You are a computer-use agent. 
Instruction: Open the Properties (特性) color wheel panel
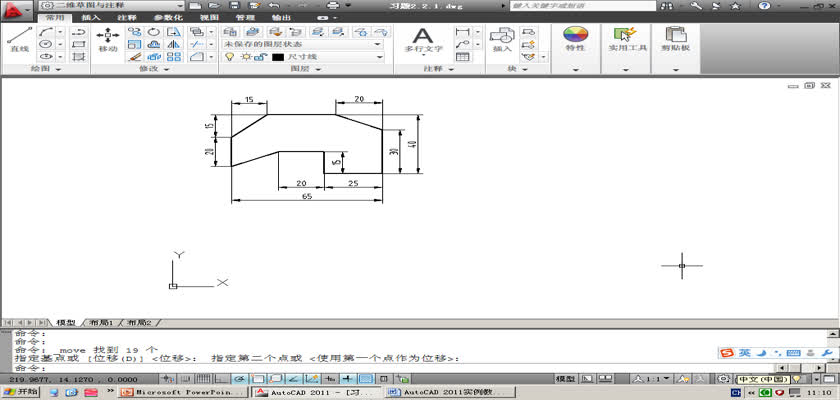coord(575,39)
